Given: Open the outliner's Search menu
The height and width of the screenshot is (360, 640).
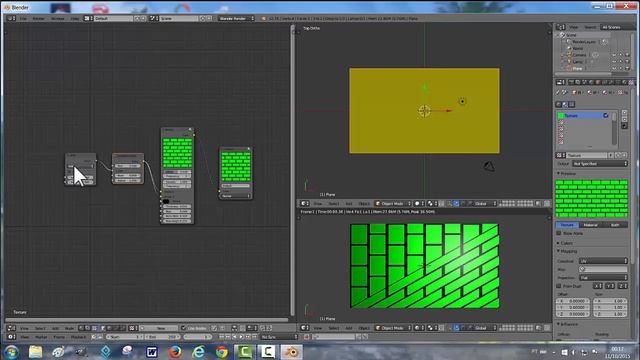Looking at the screenshot, I should pos(590,27).
